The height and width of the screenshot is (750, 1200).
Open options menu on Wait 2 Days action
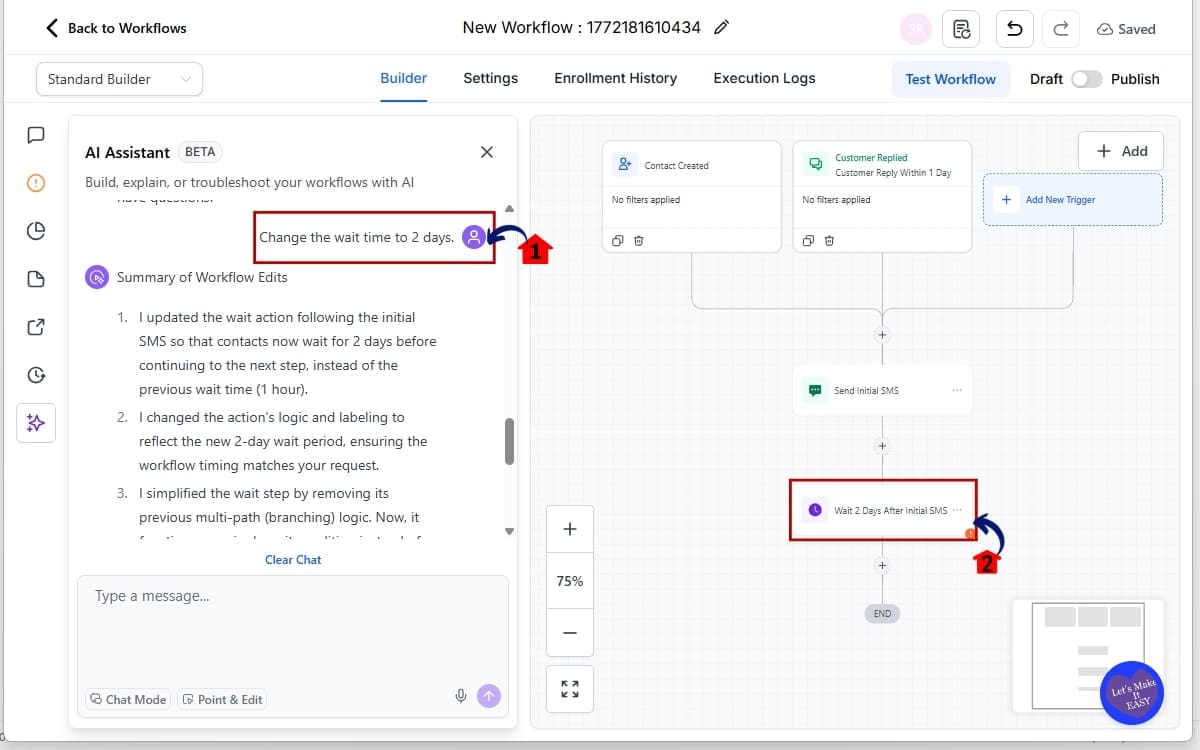[x=957, y=509]
